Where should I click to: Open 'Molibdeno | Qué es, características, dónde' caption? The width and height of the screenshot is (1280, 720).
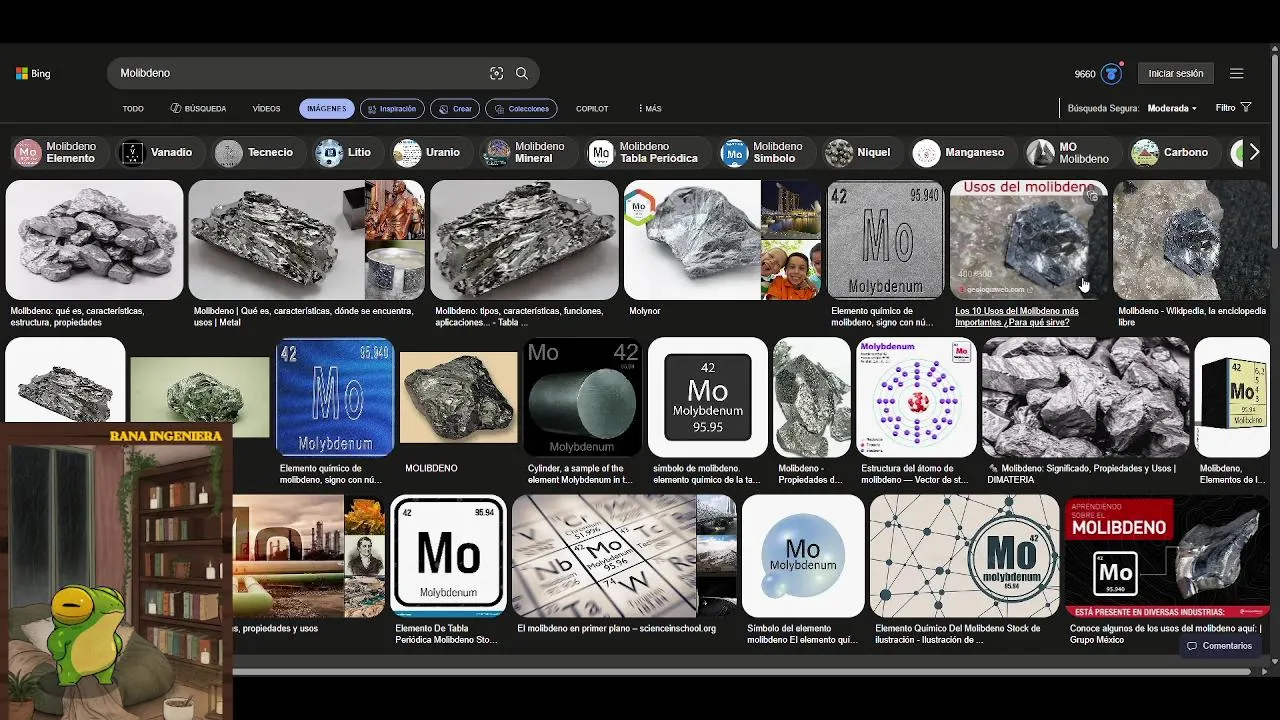click(x=303, y=317)
